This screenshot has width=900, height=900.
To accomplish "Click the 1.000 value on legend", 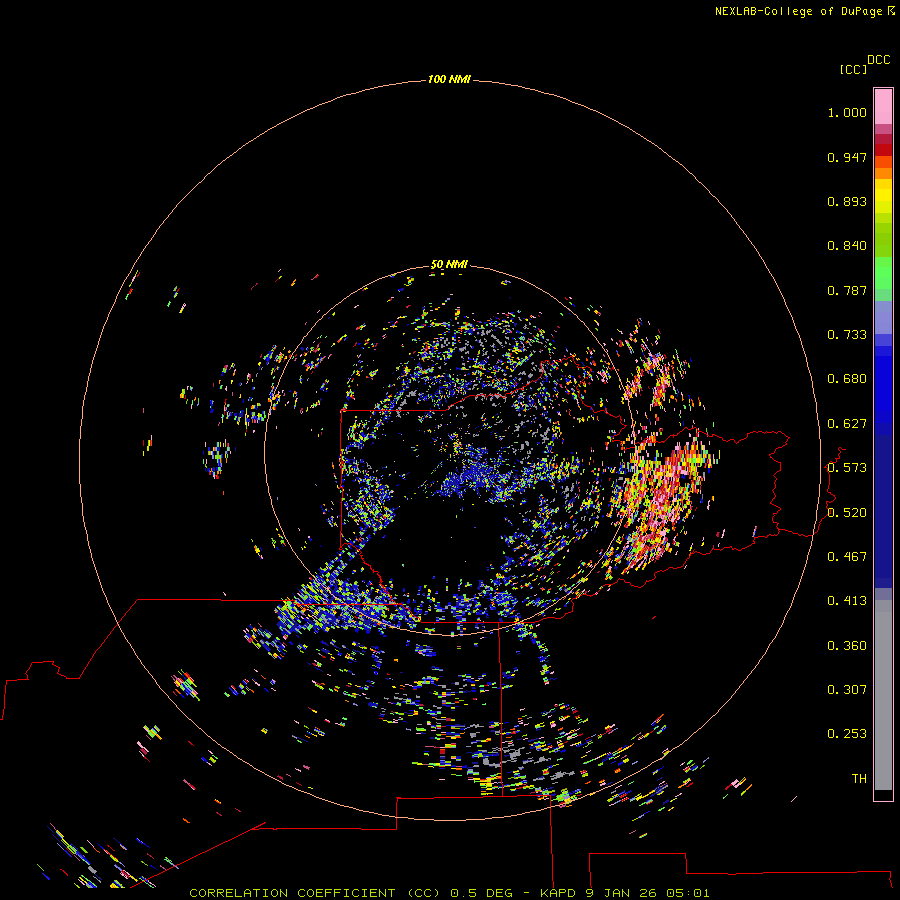I will pos(847,113).
